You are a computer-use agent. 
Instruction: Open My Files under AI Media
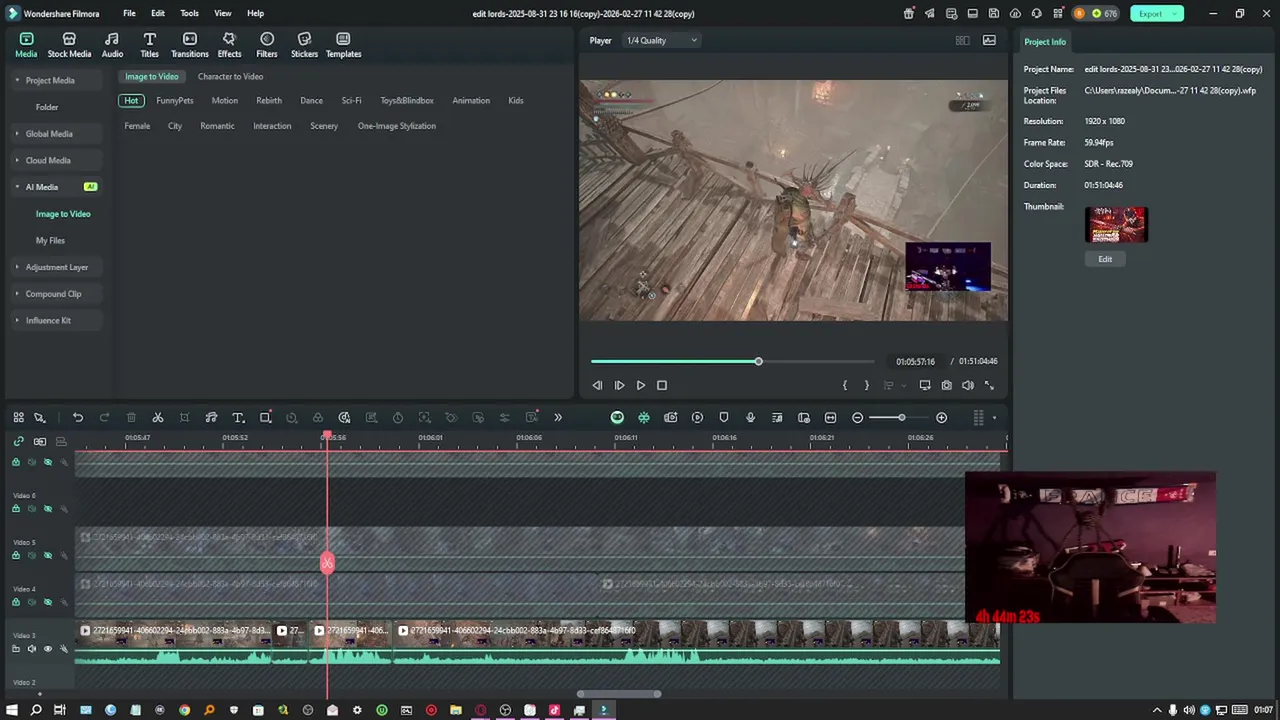(50, 241)
